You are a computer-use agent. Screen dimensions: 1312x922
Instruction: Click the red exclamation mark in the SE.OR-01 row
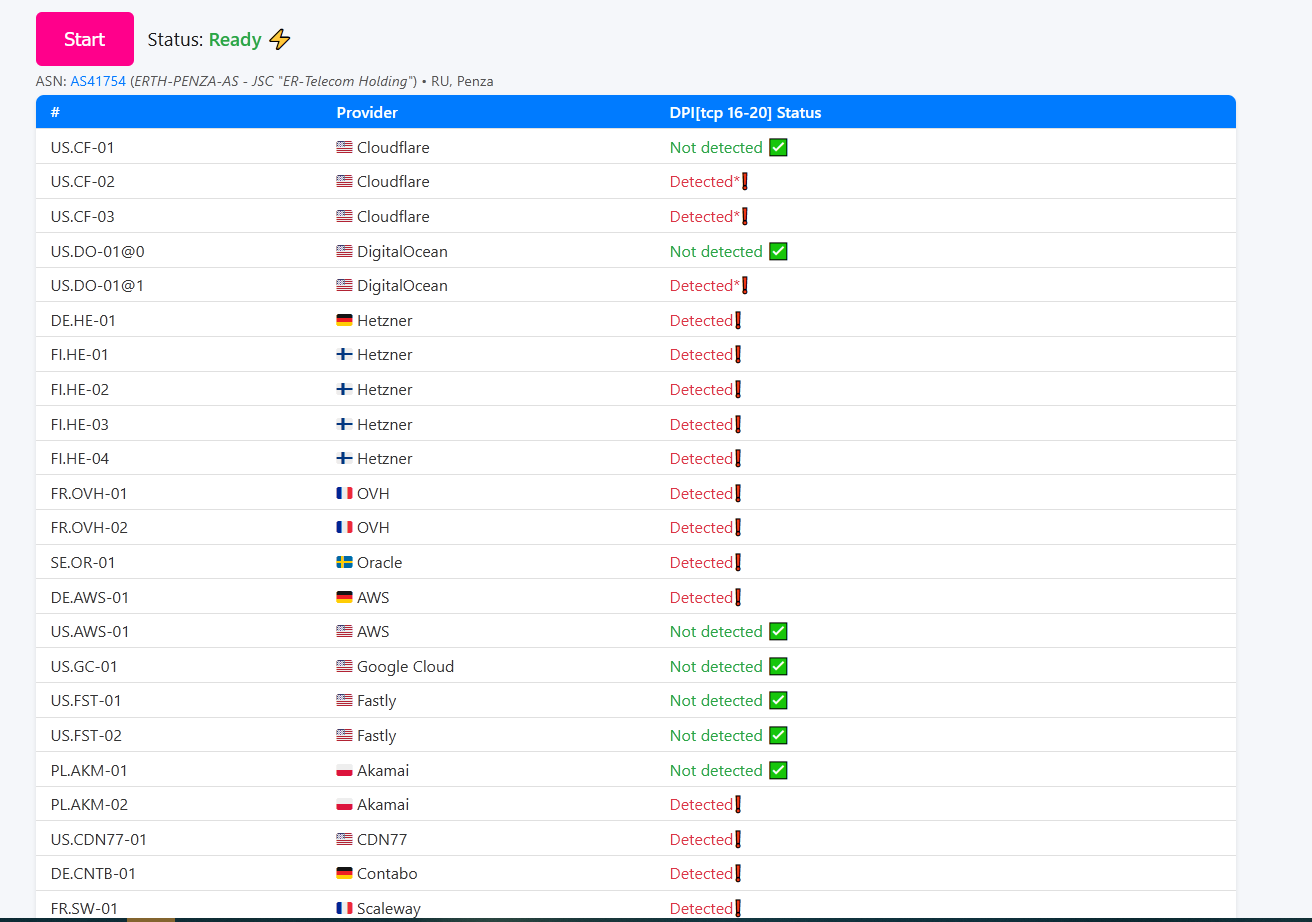coord(738,562)
